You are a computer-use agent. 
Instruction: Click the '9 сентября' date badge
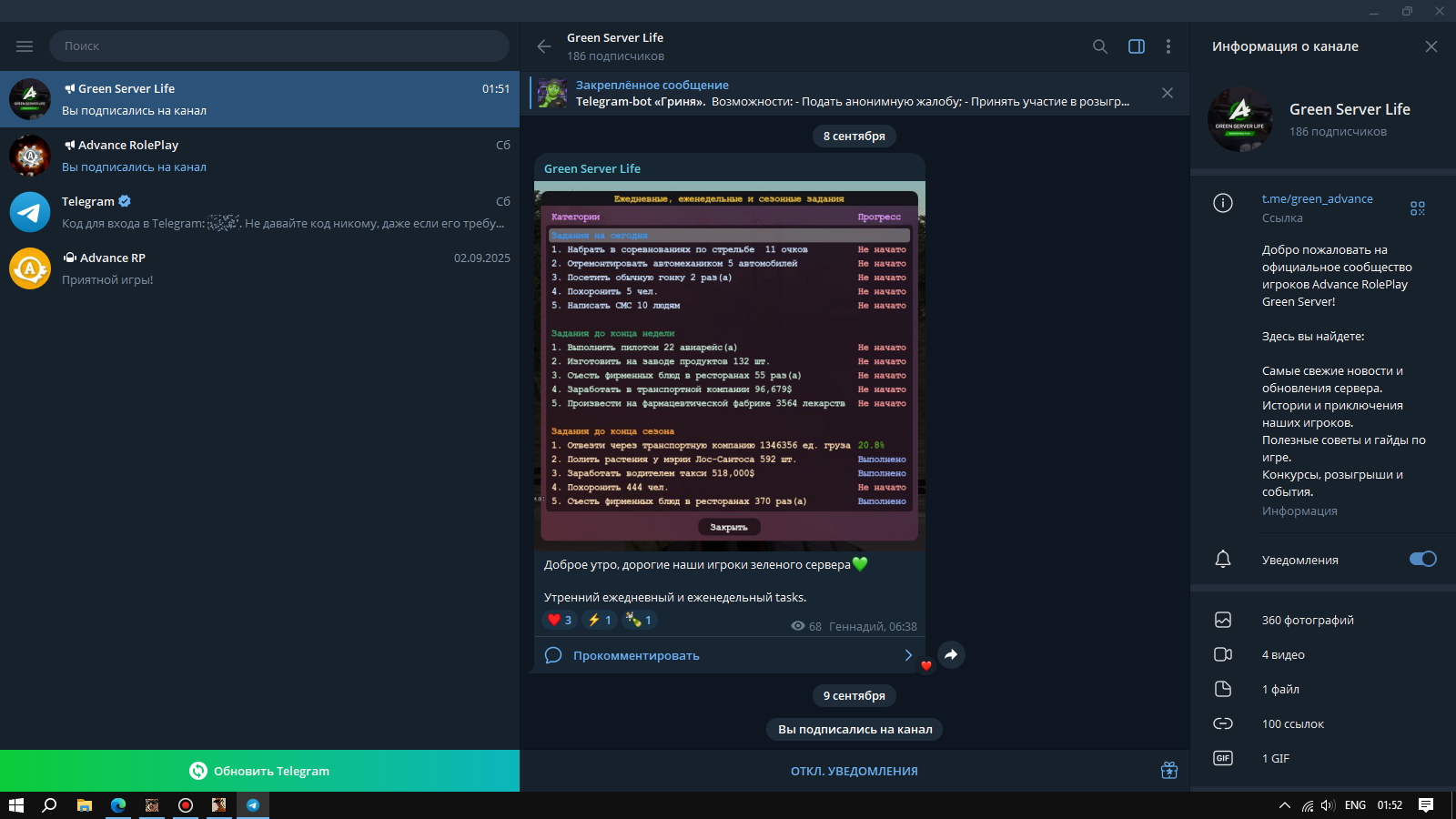coord(854,695)
